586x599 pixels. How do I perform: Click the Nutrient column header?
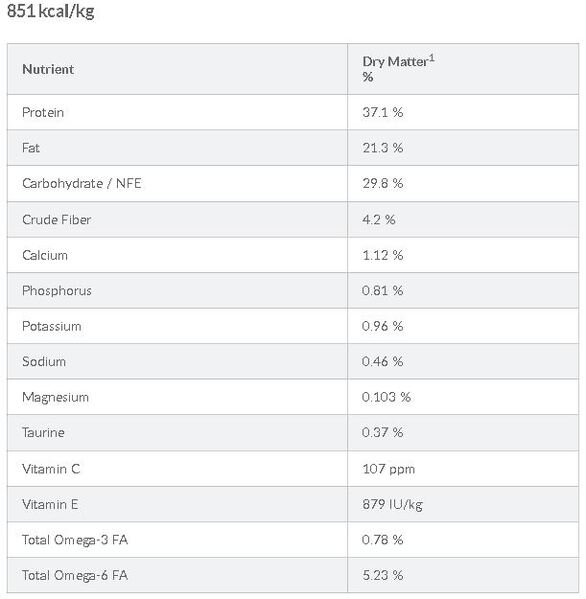click(x=48, y=69)
